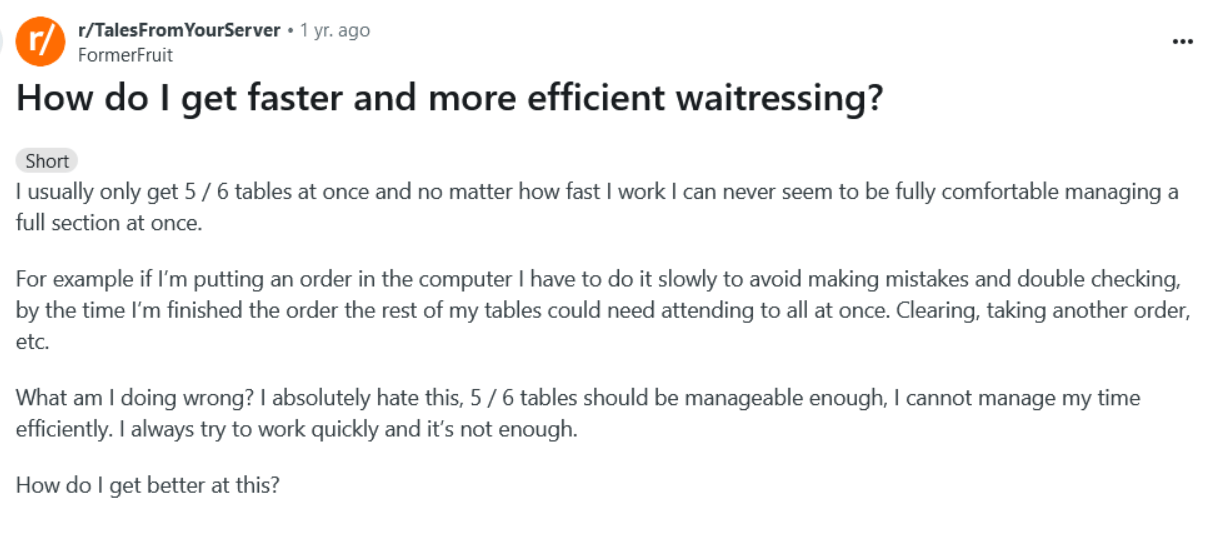Click the line "How do I get better at this?"

tap(148, 486)
